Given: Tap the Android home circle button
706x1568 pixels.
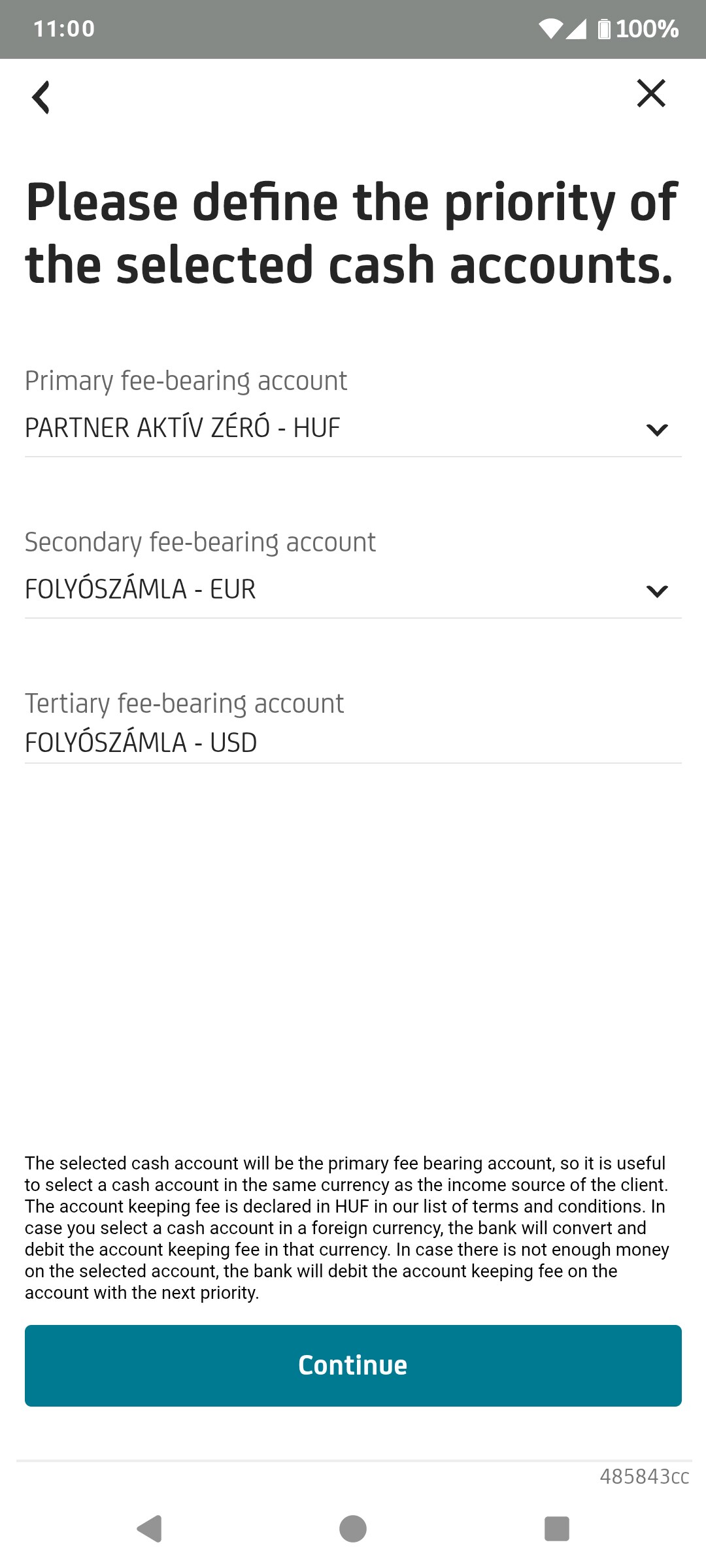Looking at the screenshot, I should pos(353,1528).
